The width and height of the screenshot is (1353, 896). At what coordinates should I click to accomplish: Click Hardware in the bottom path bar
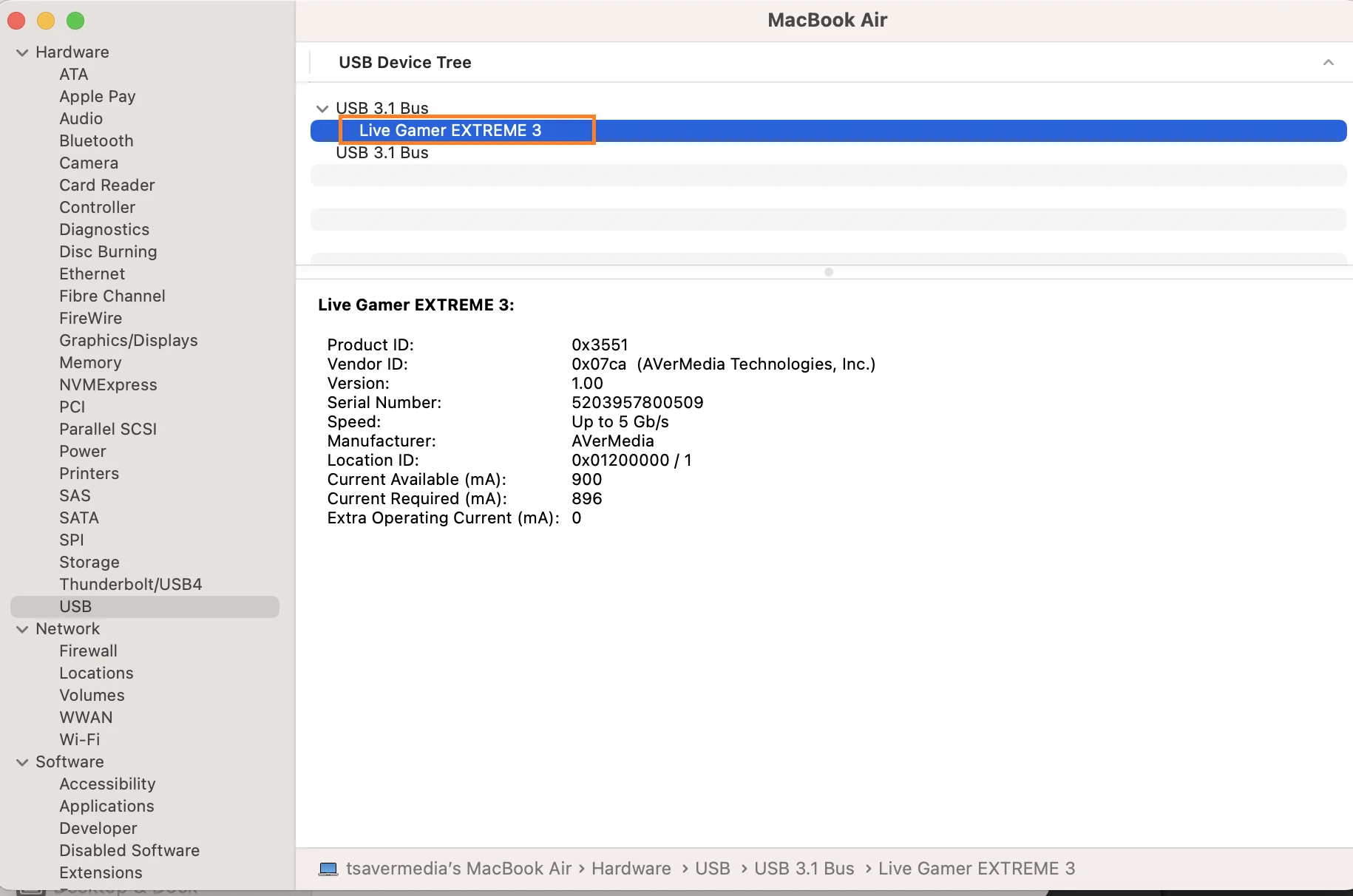point(631,869)
